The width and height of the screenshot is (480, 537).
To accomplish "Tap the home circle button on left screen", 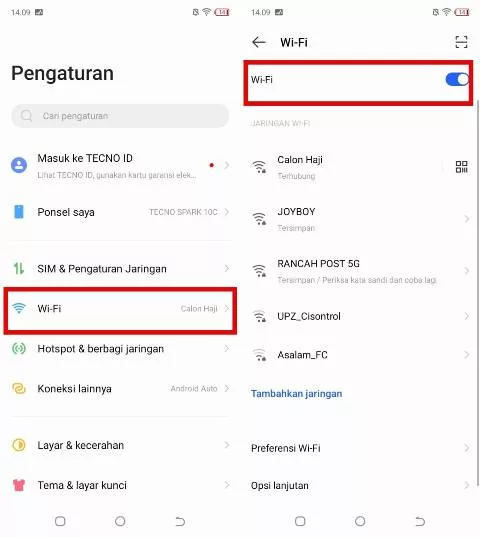I will point(120,521).
